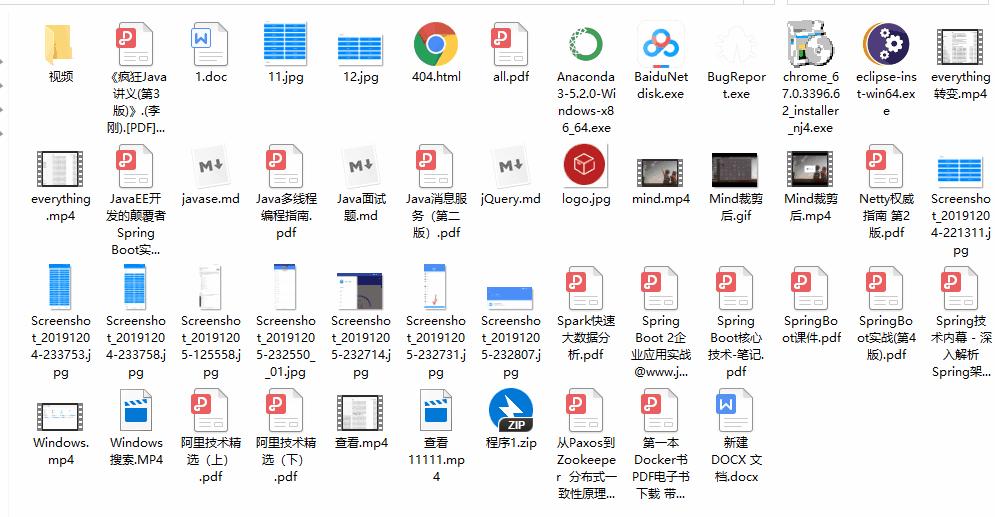Select the SpringBoot课件.pdf icon
Screen dimensions: 995x517
pyautogui.click(x=810, y=289)
